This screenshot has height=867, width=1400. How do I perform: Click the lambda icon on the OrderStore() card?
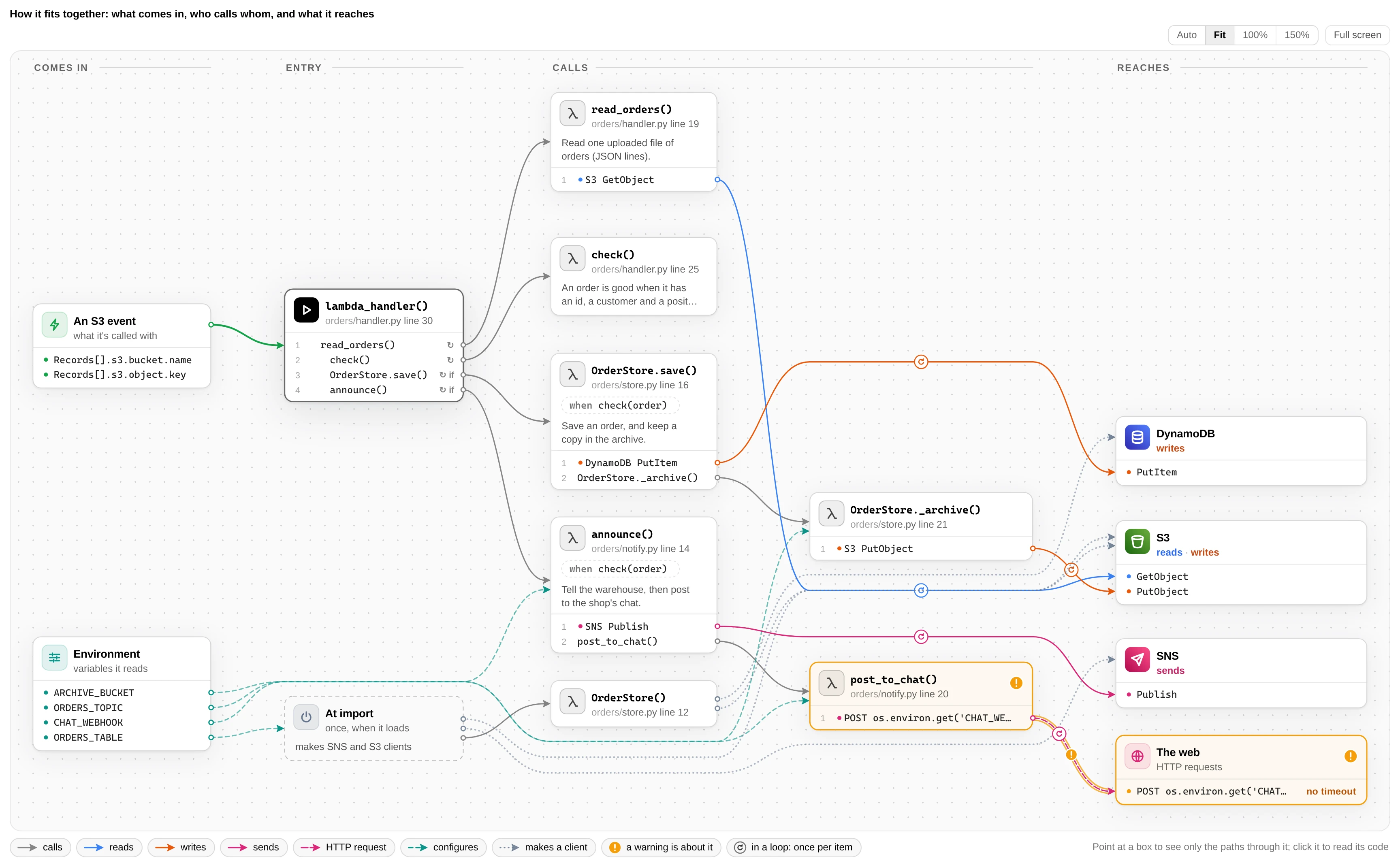(x=572, y=701)
